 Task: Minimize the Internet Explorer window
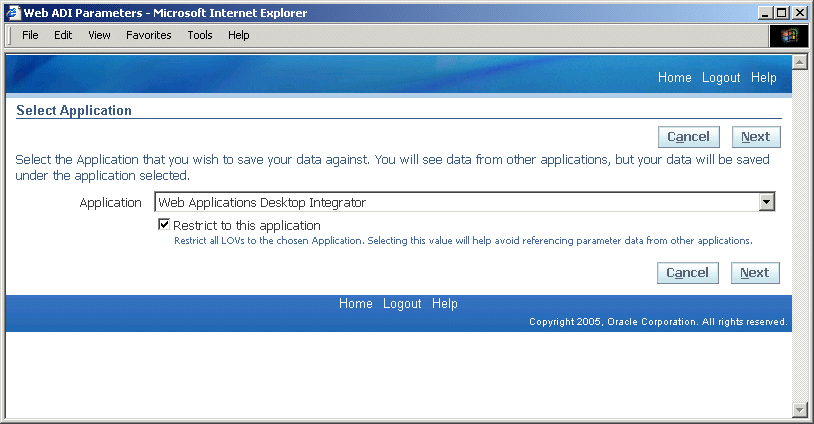(764, 13)
